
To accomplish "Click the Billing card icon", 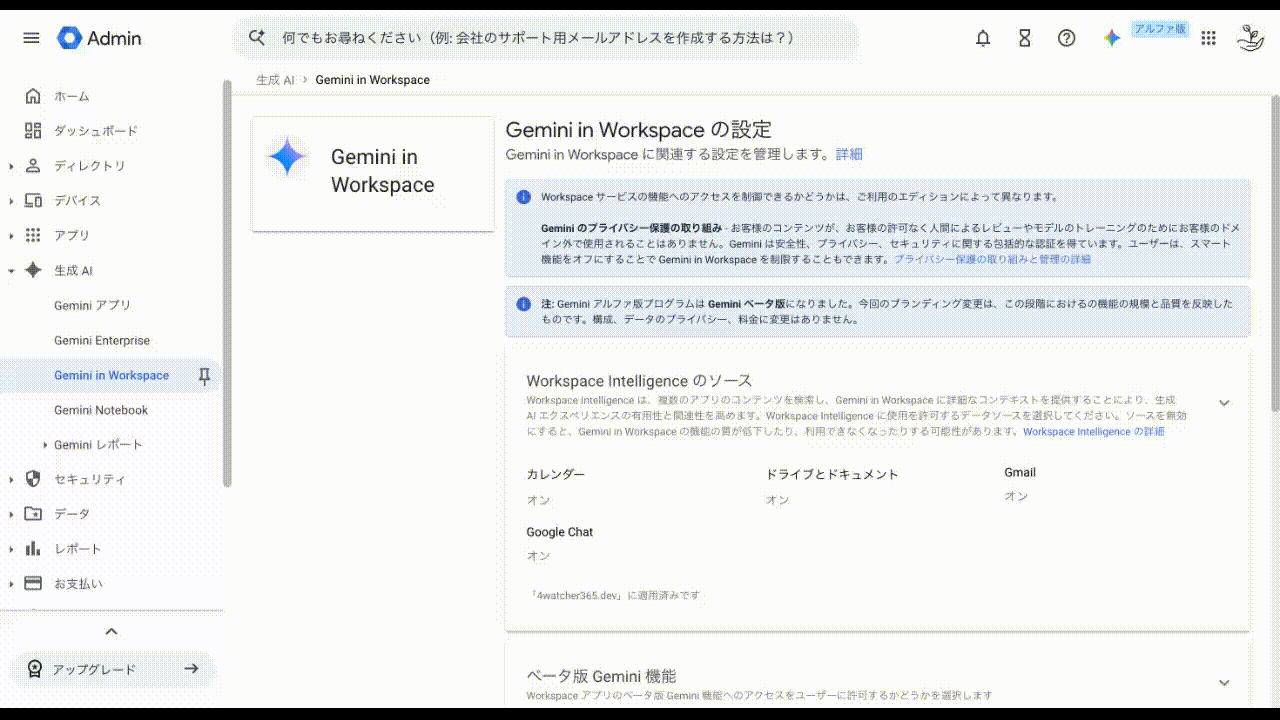I will (33, 583).
